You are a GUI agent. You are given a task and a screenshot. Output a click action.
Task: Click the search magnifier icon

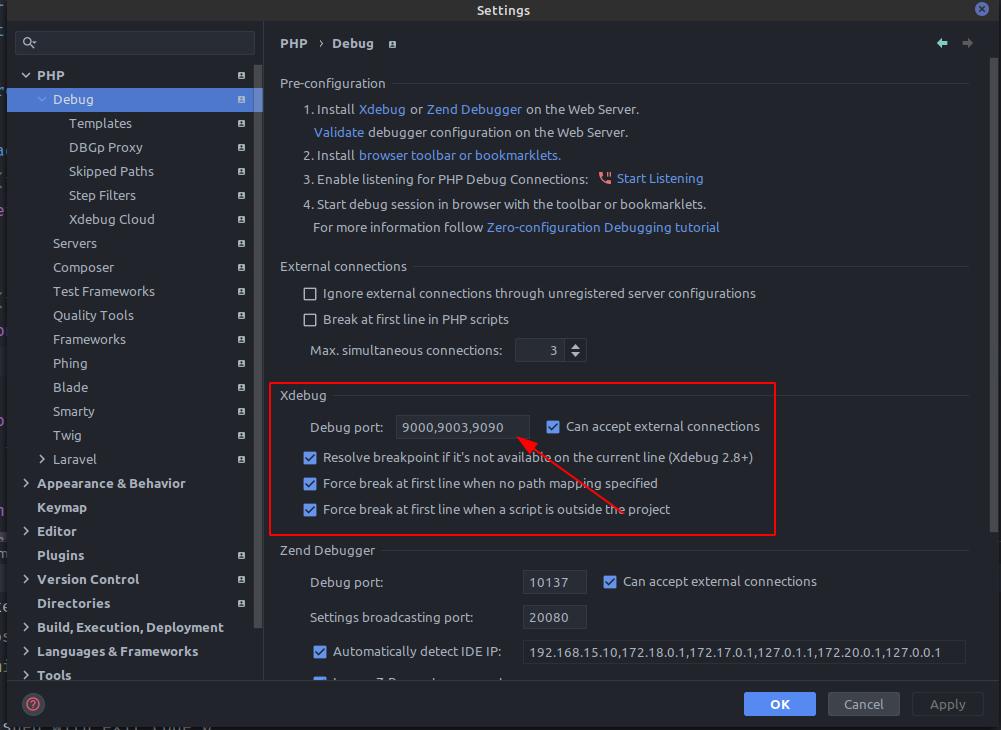(x=29, y=43)
